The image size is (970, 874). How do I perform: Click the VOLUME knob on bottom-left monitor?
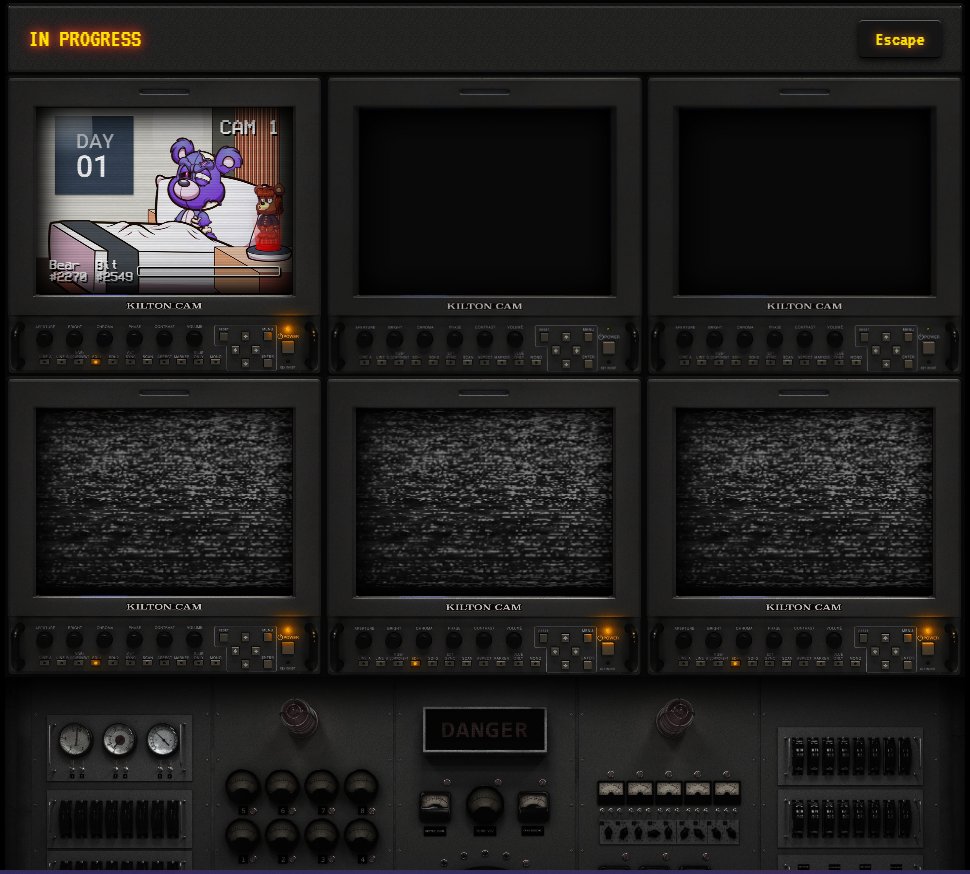[194, 639]
